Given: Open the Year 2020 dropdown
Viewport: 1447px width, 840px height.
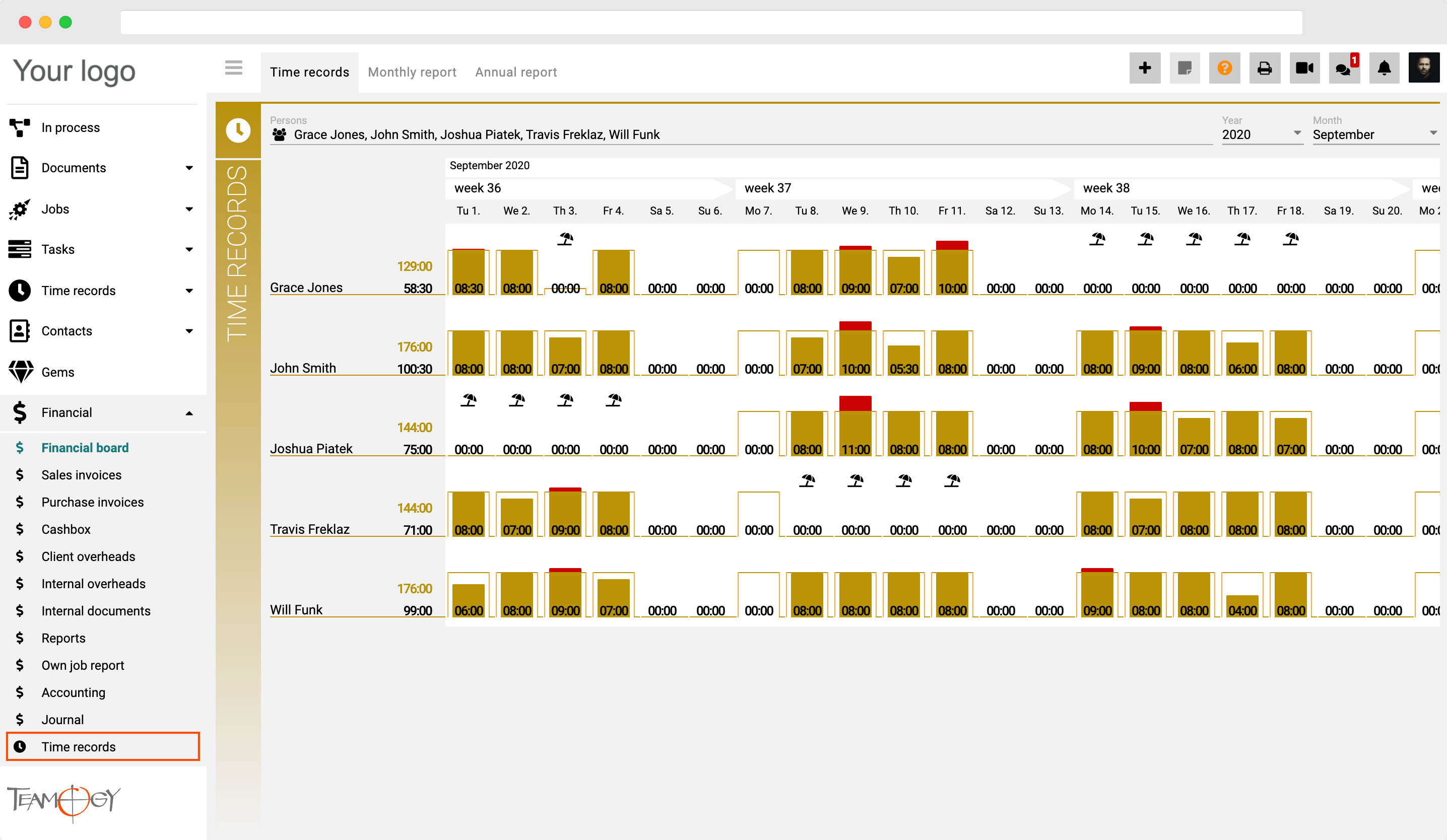Looking at the screenshot, I should point(1262,134).
